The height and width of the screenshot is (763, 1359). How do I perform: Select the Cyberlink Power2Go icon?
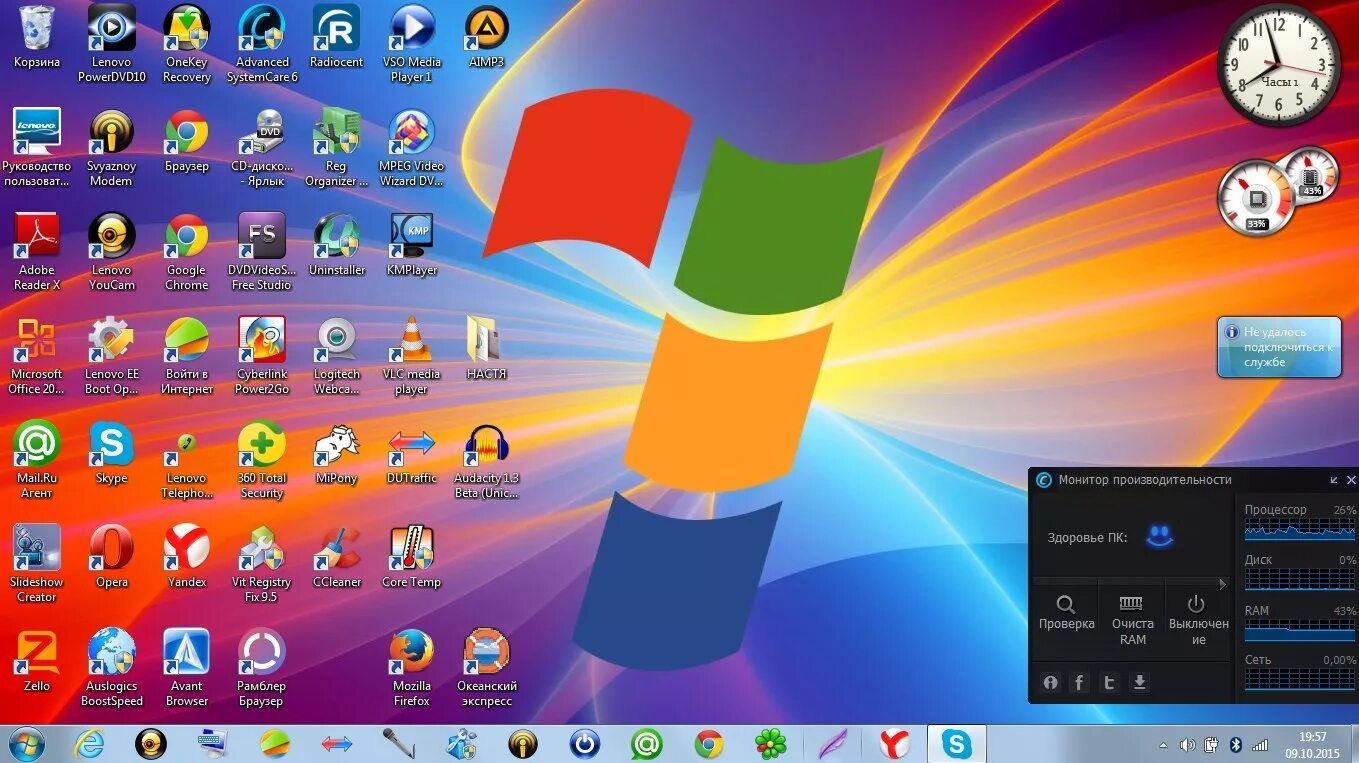click(262, 356)
